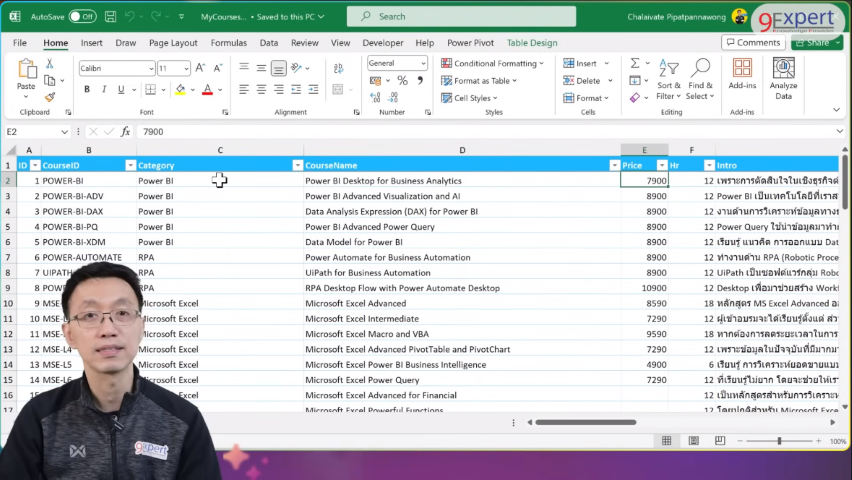Toggle Middle Align in Alignment group

[x=261, y=68]
